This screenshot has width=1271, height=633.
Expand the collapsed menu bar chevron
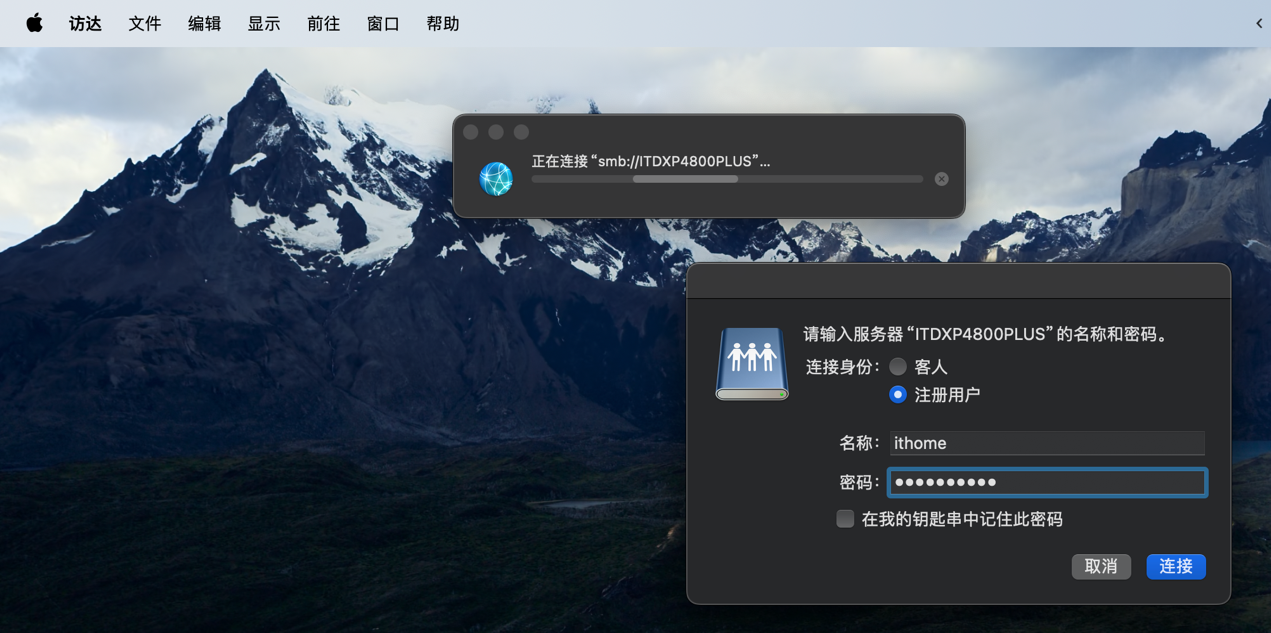point(1258,23)
